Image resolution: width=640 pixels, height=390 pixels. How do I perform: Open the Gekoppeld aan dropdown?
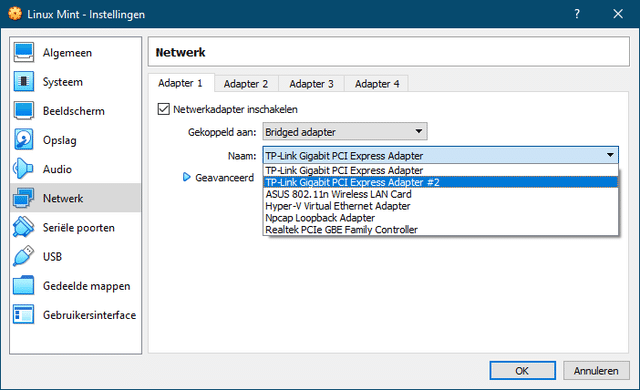[x=345, y=132]
